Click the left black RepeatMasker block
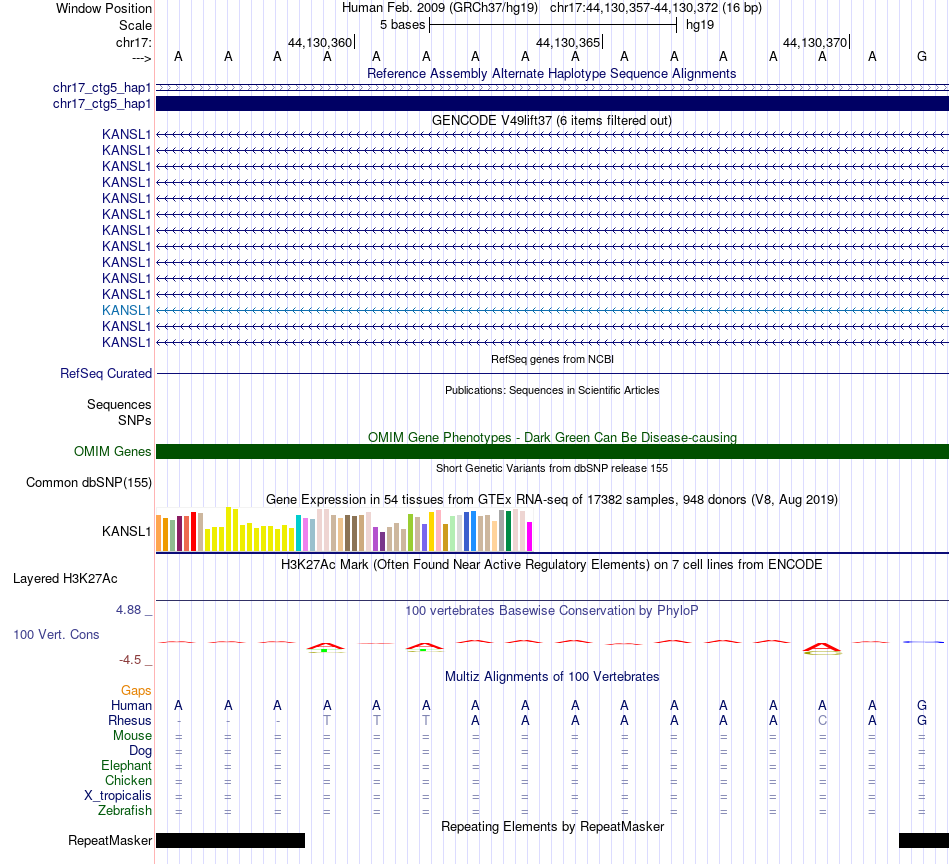Image resolution: width=950 pixels, height=864 pixels. click(x=230, y=840)
